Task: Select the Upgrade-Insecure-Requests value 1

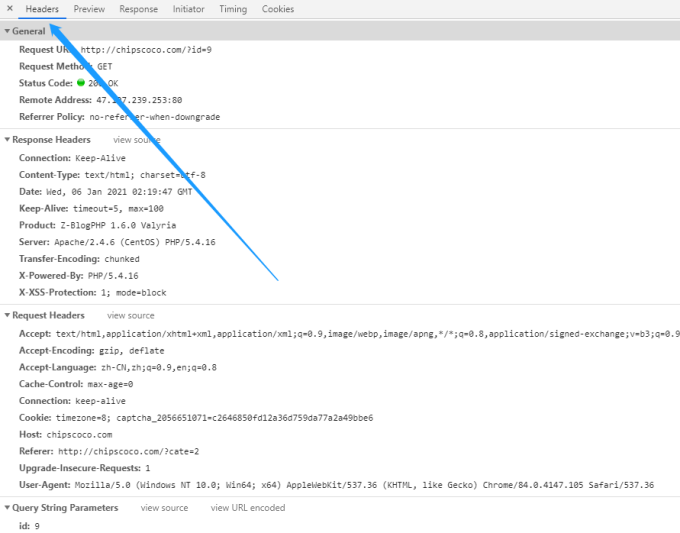Action: [x=148, y=468]
